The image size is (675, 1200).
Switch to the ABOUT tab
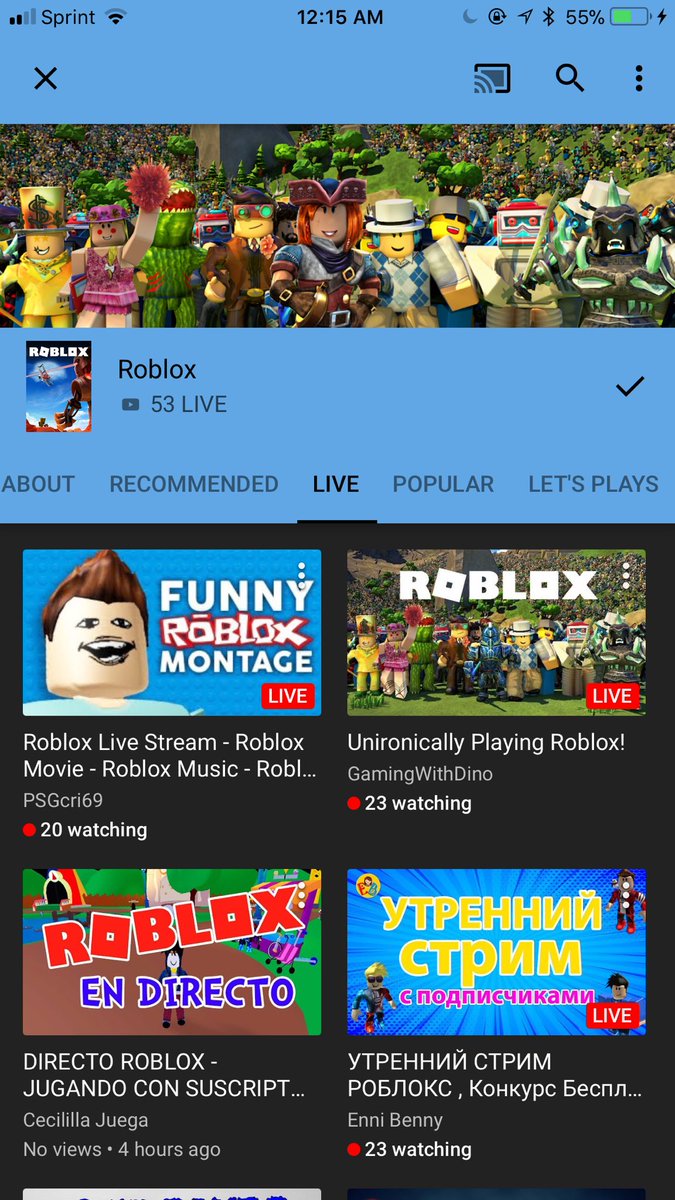coord(38,484)
